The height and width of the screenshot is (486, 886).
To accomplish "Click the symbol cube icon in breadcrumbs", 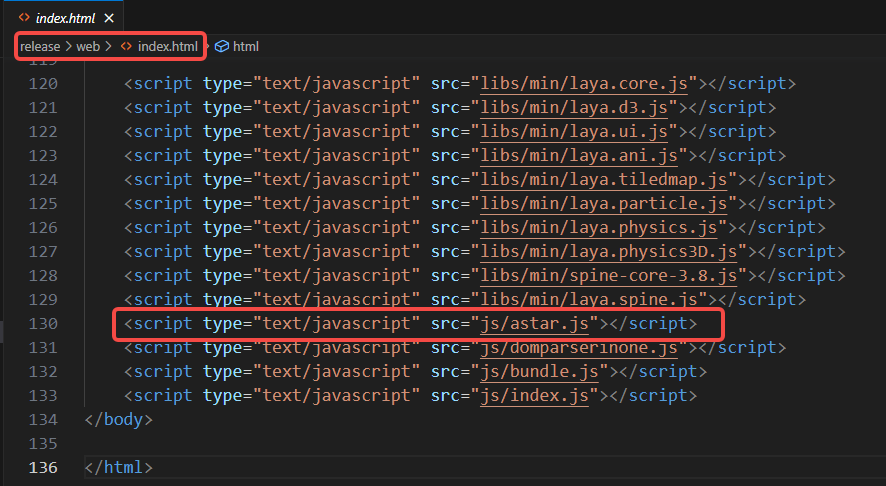I will (x=222, y=46).
